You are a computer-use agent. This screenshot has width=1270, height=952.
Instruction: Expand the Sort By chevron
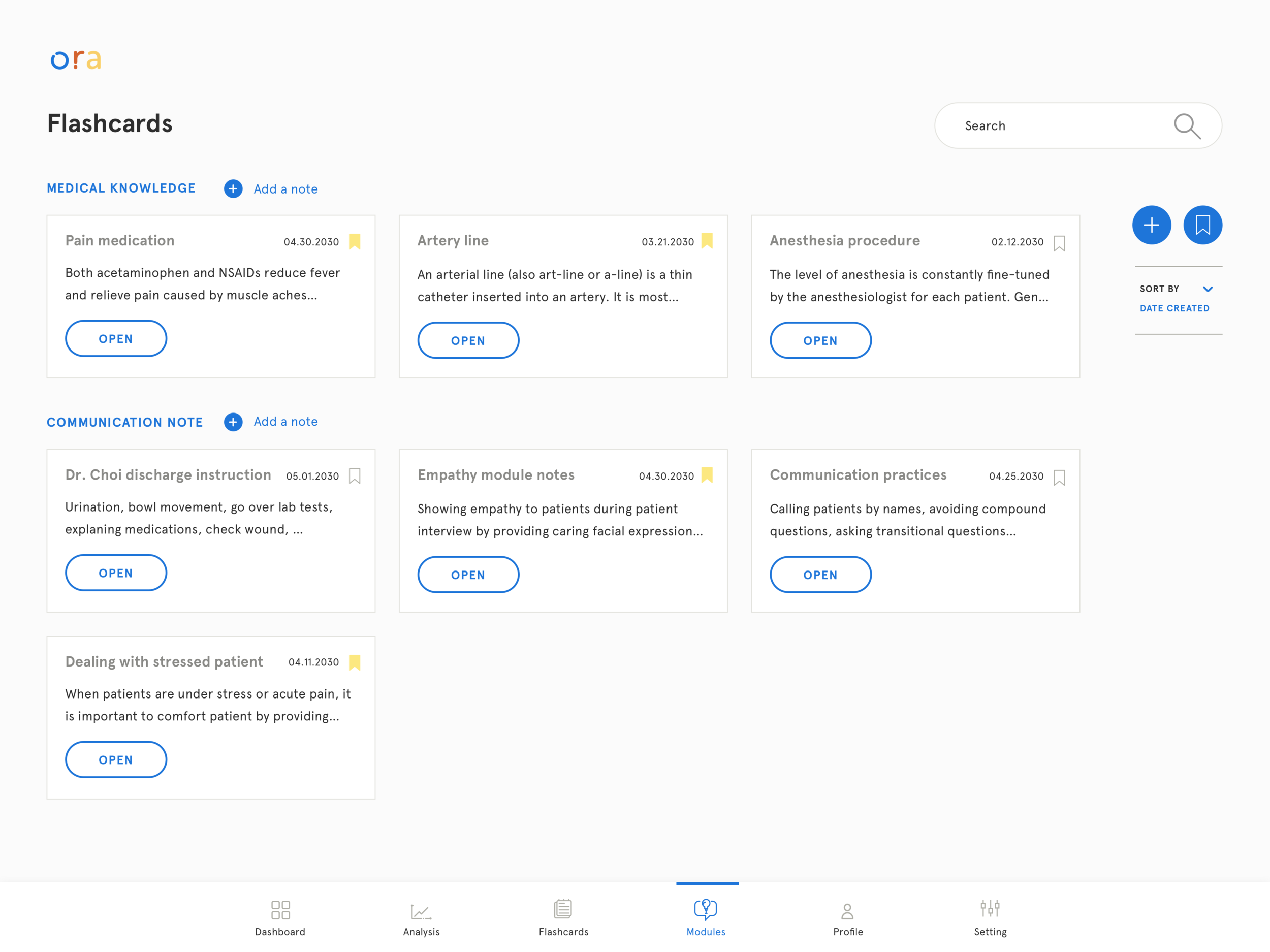point(1208,289)
